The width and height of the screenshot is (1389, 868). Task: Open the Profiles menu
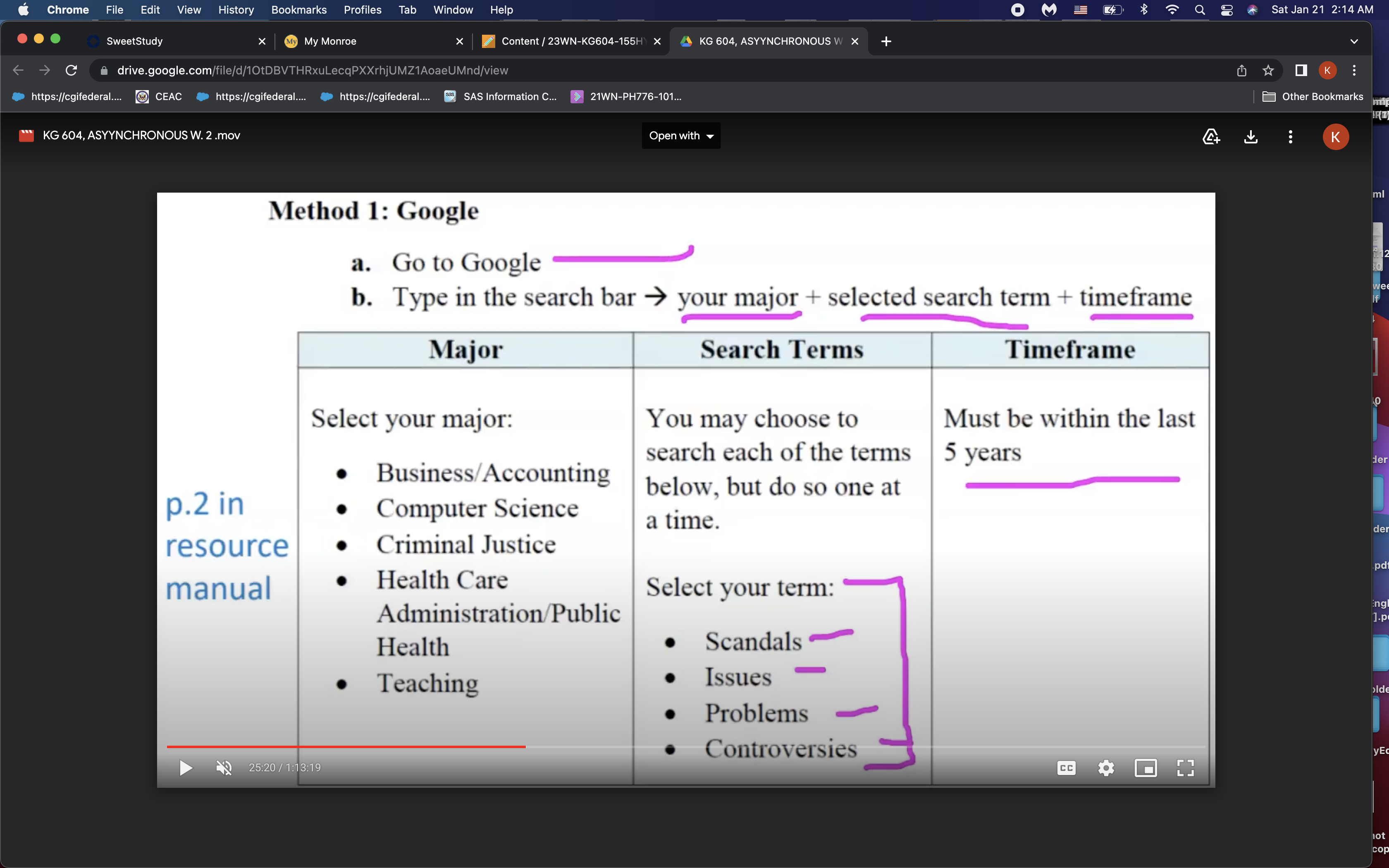[x=362, y=10]
